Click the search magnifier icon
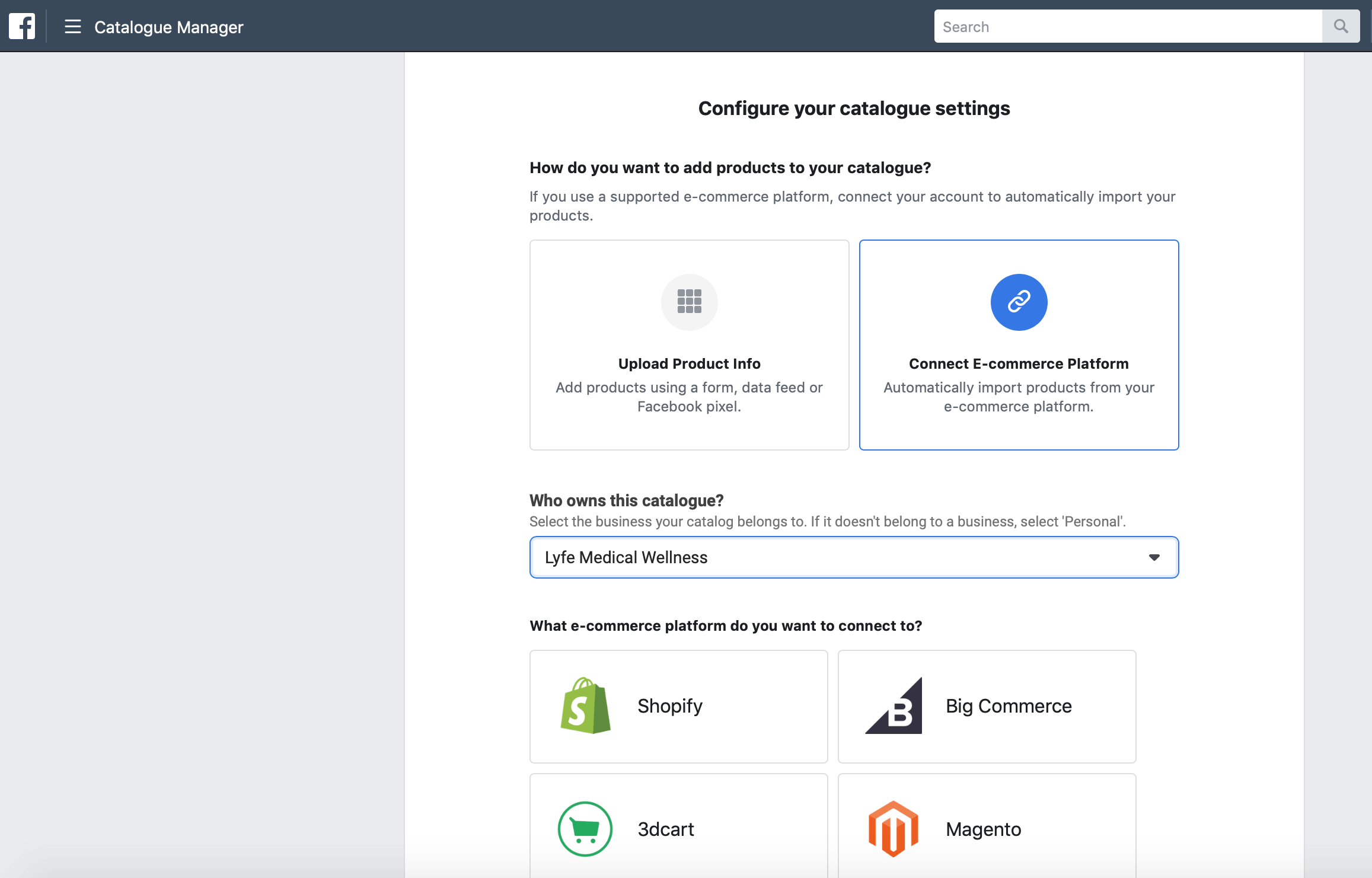1372x878 pixels. pos(1341,26)
